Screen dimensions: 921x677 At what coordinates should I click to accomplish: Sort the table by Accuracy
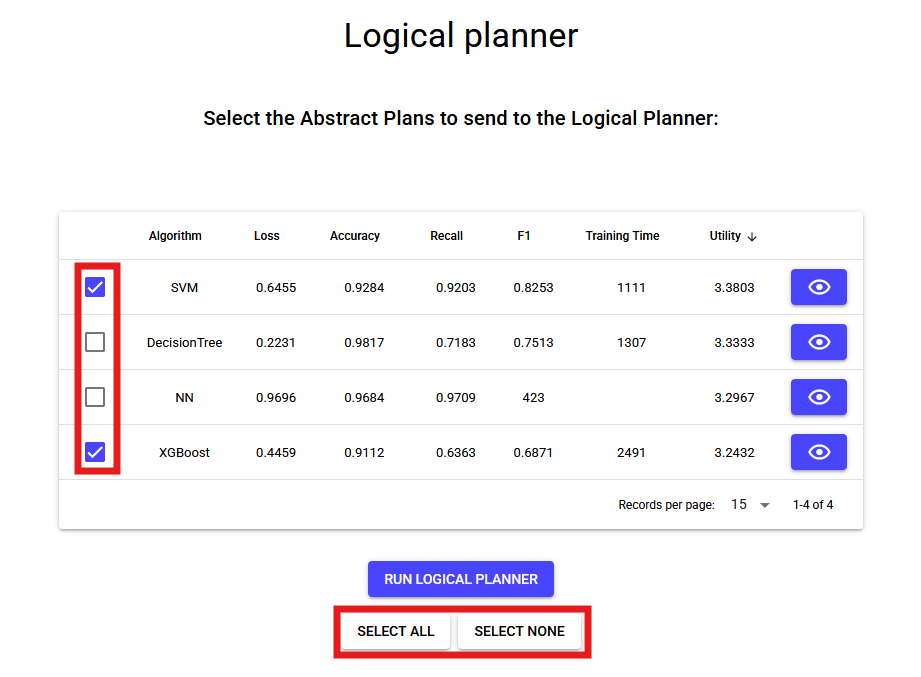tap(354, 236)
